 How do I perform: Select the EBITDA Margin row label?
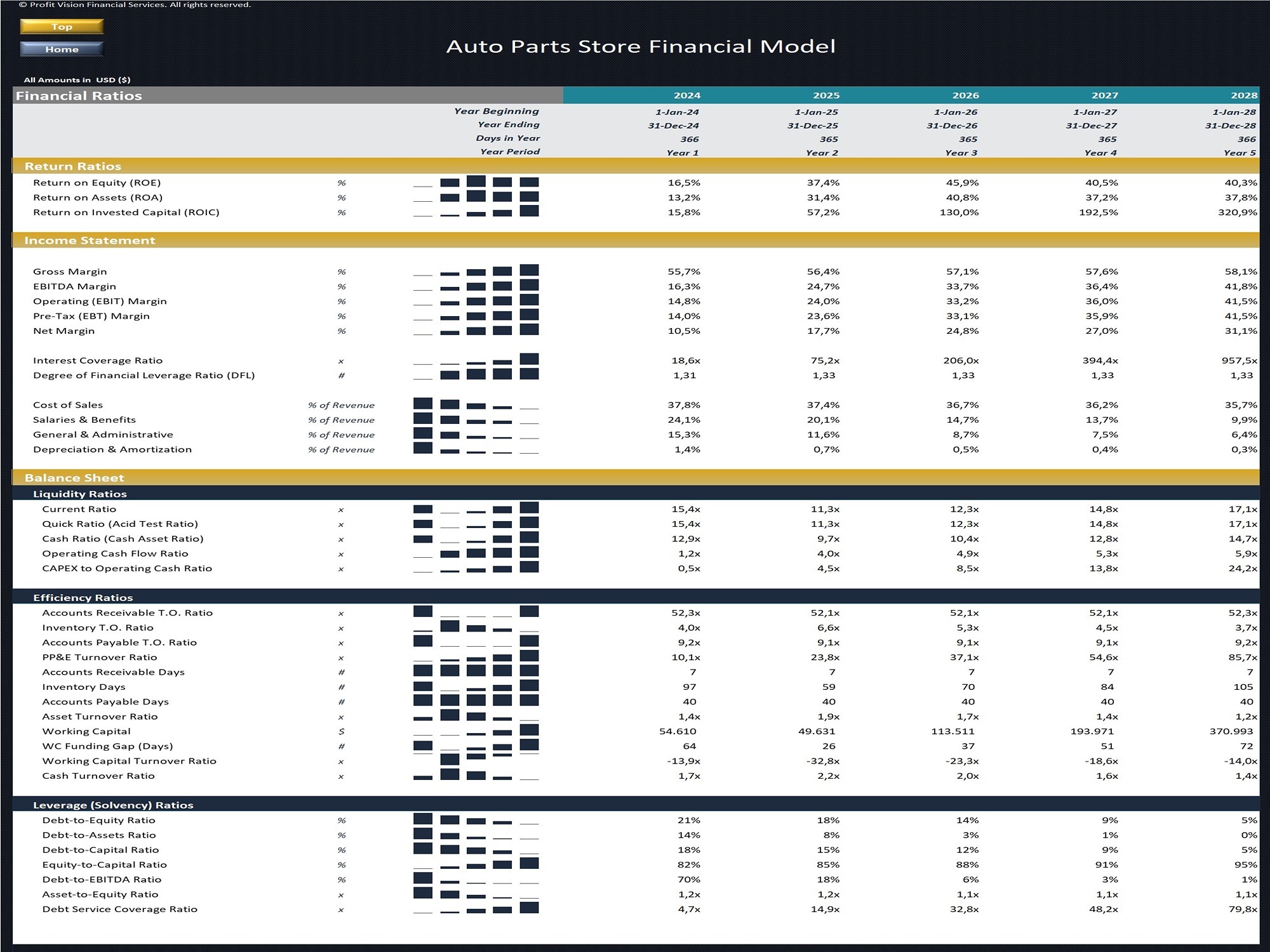click(74, 286)
